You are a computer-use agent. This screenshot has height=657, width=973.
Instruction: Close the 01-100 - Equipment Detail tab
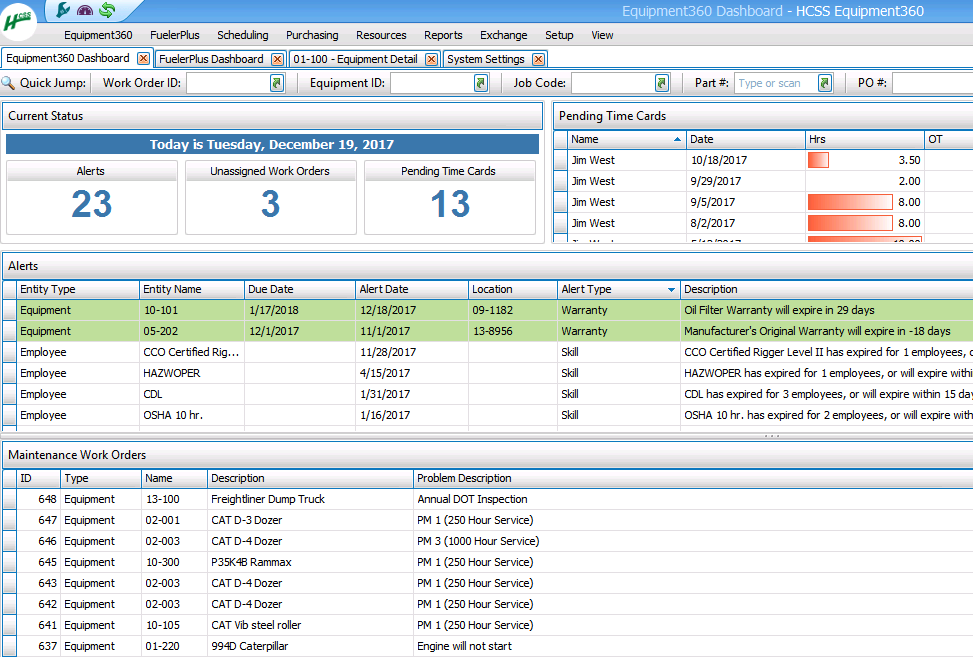coord(431,60)
